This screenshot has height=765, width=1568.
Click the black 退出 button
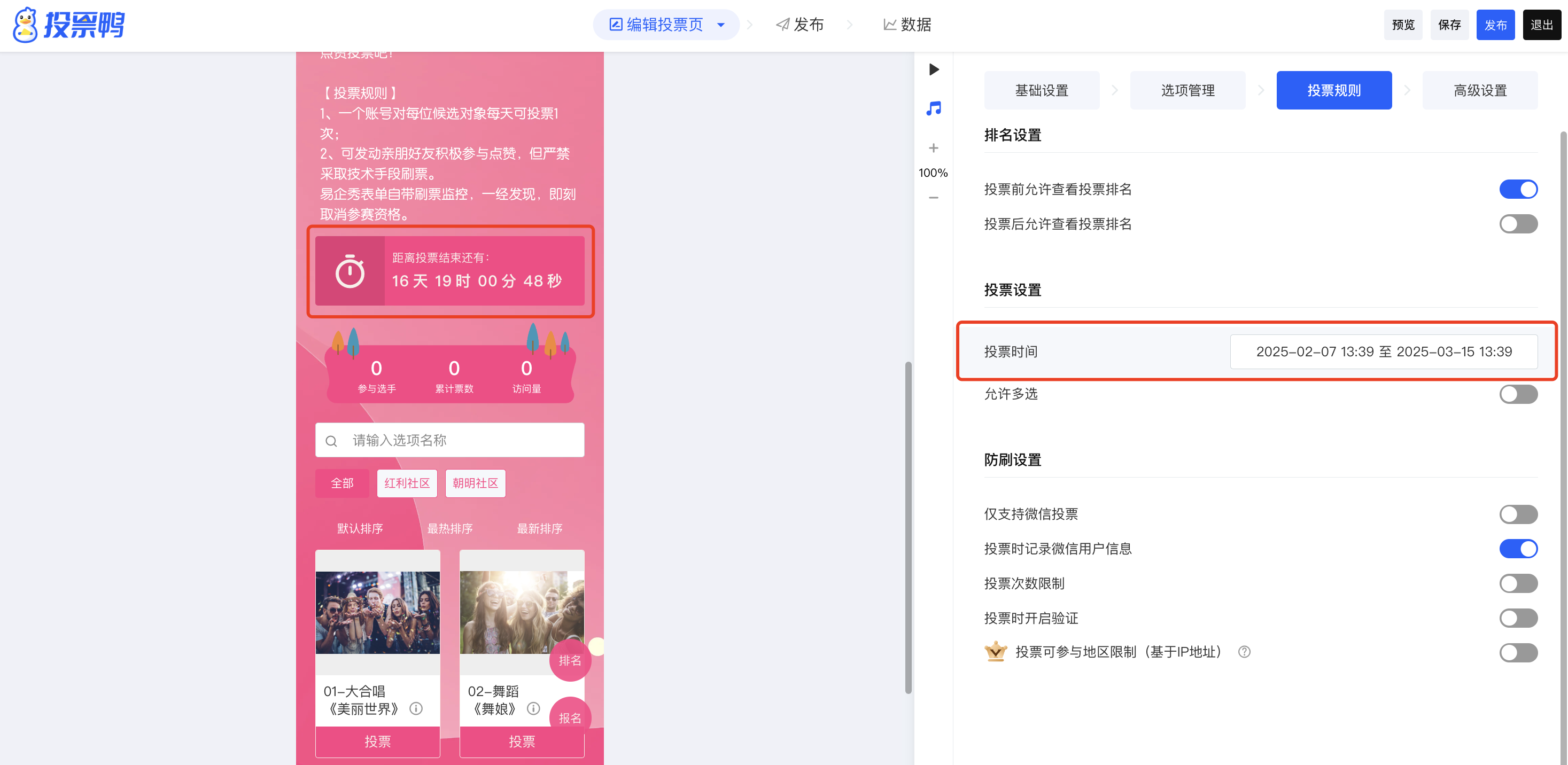pyautogui.click(x=1542, y=25)
